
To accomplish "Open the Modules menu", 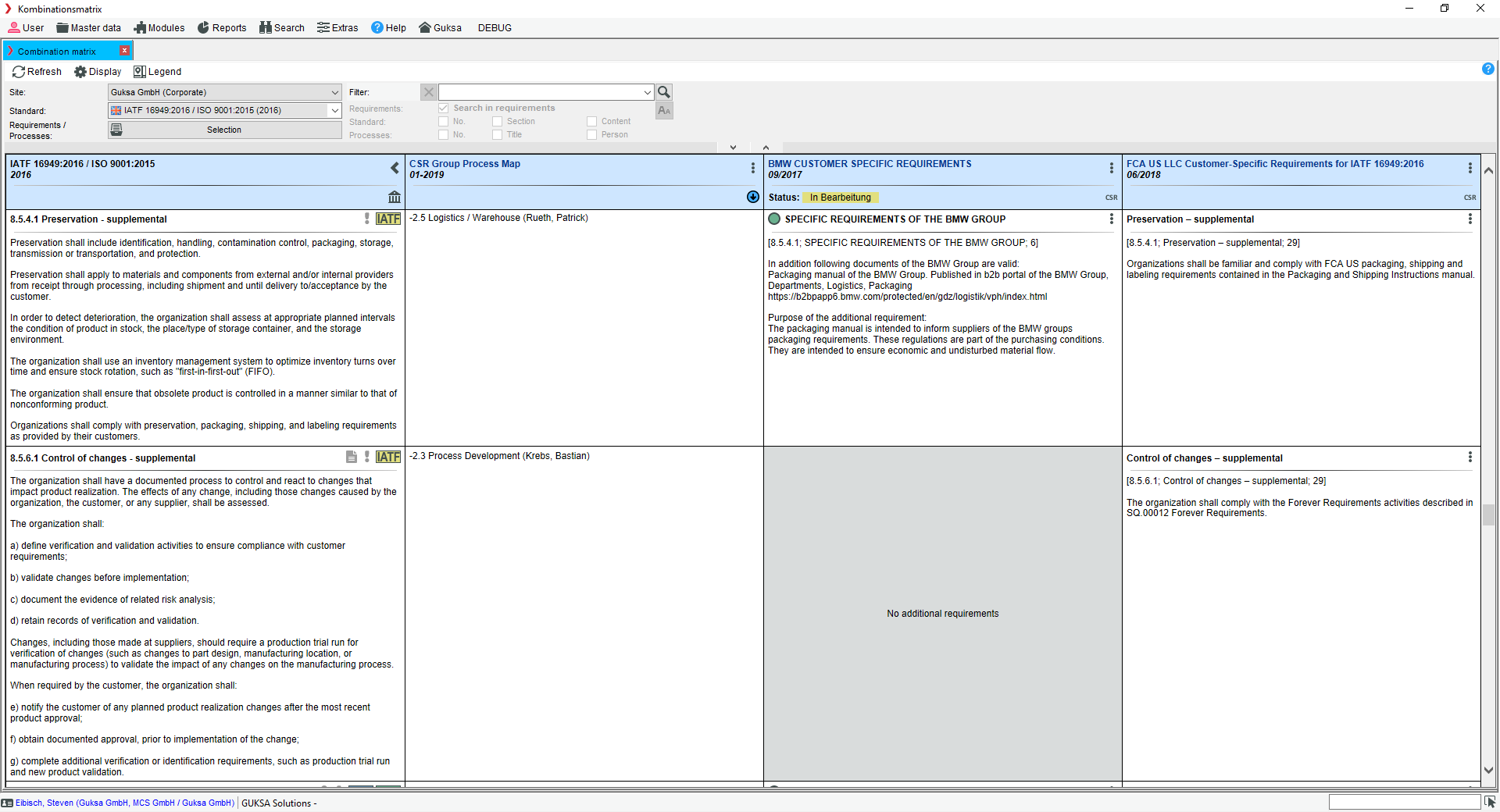I will 159,28.
